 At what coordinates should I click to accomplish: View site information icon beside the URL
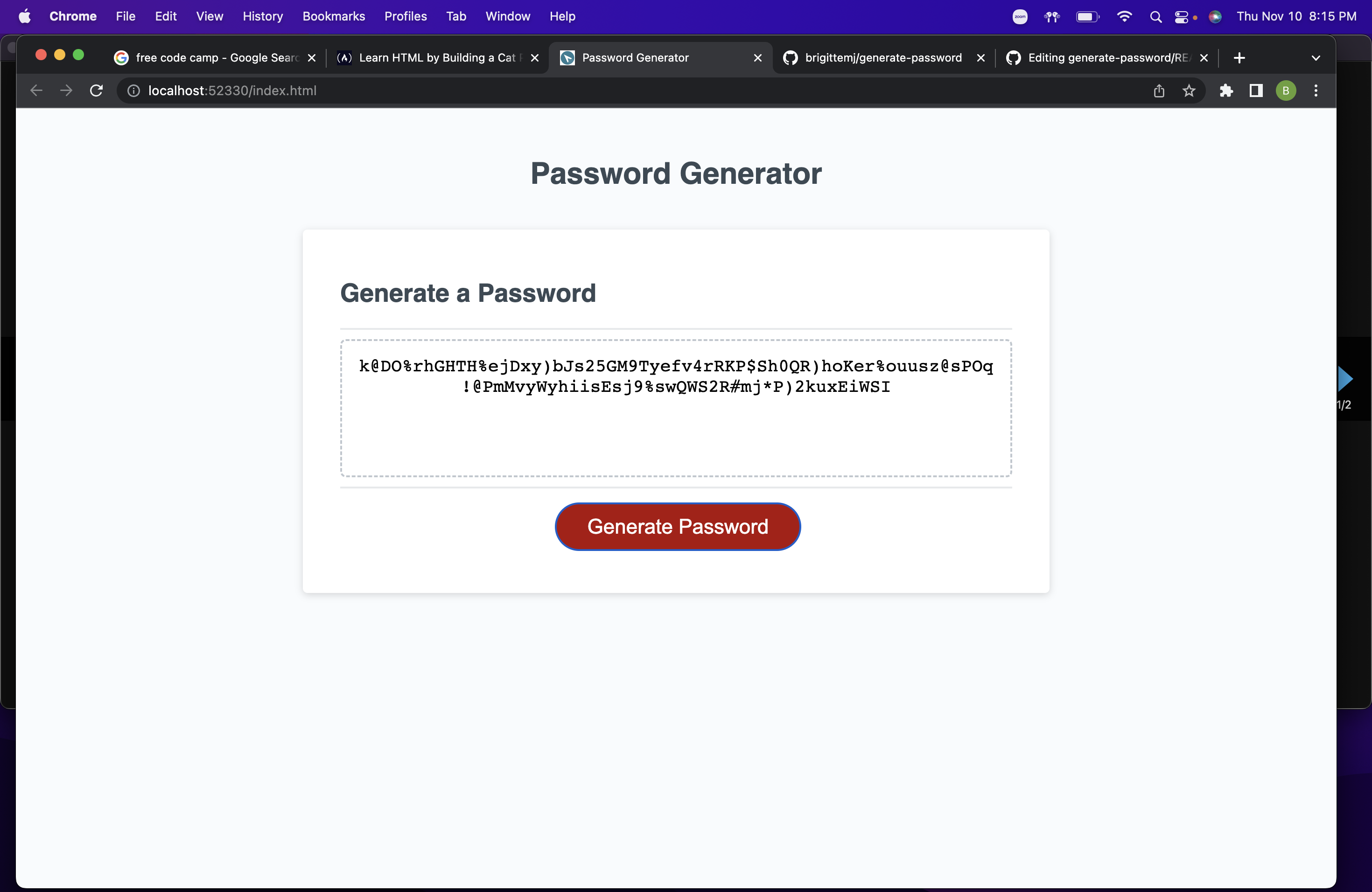tap(133, 91)
